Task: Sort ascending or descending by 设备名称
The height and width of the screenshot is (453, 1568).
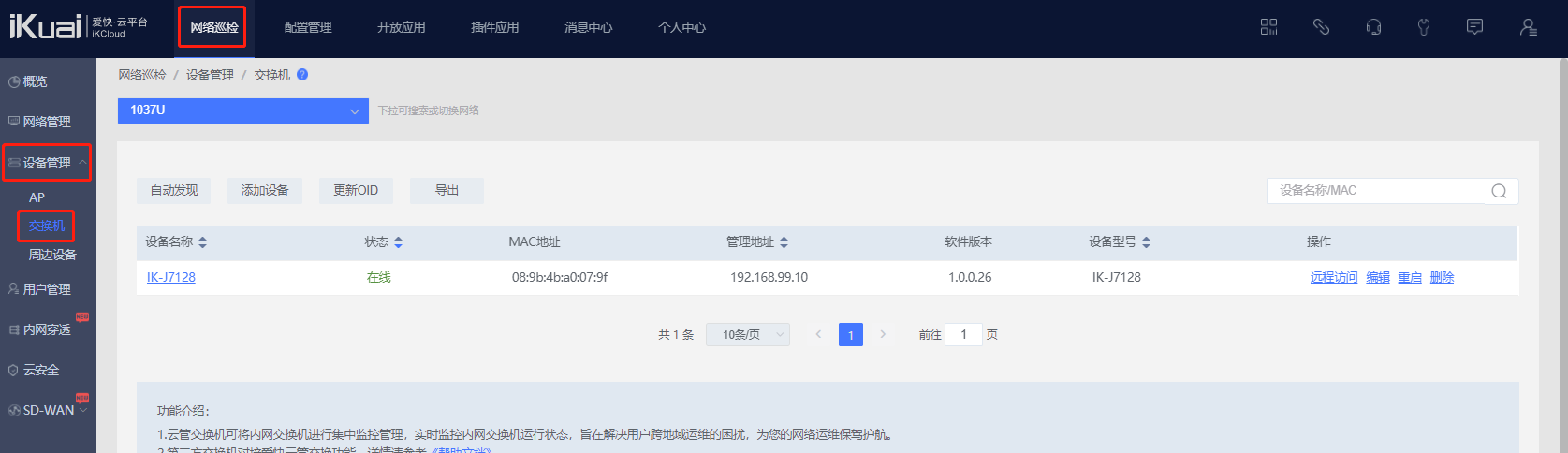Action: pos(202,242)
